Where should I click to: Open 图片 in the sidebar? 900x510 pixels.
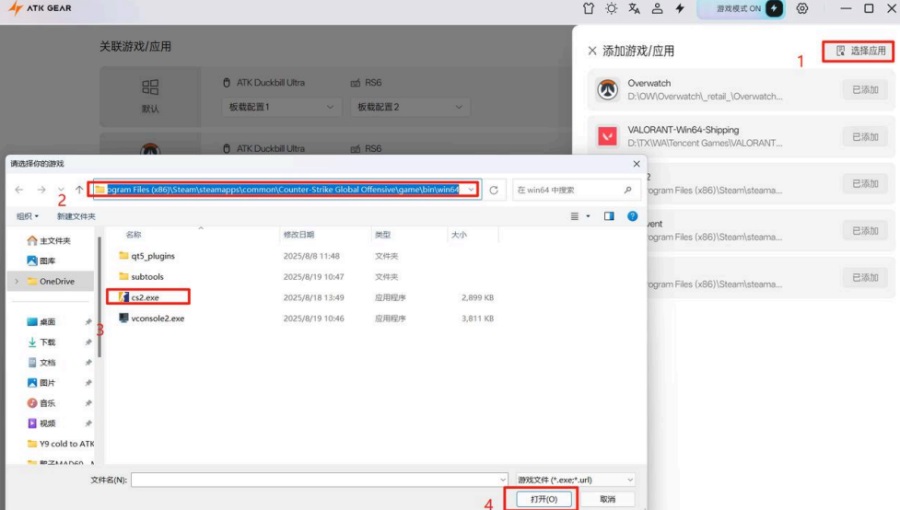point(41,383)
